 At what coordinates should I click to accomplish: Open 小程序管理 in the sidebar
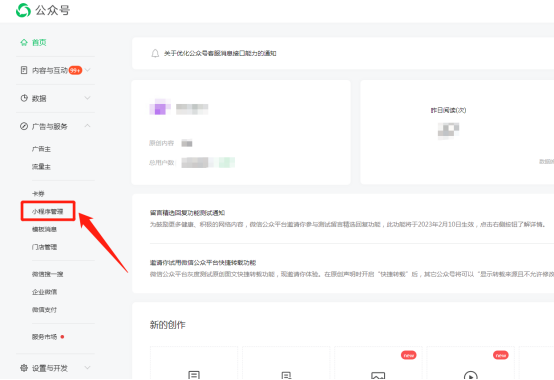(47, 211)
